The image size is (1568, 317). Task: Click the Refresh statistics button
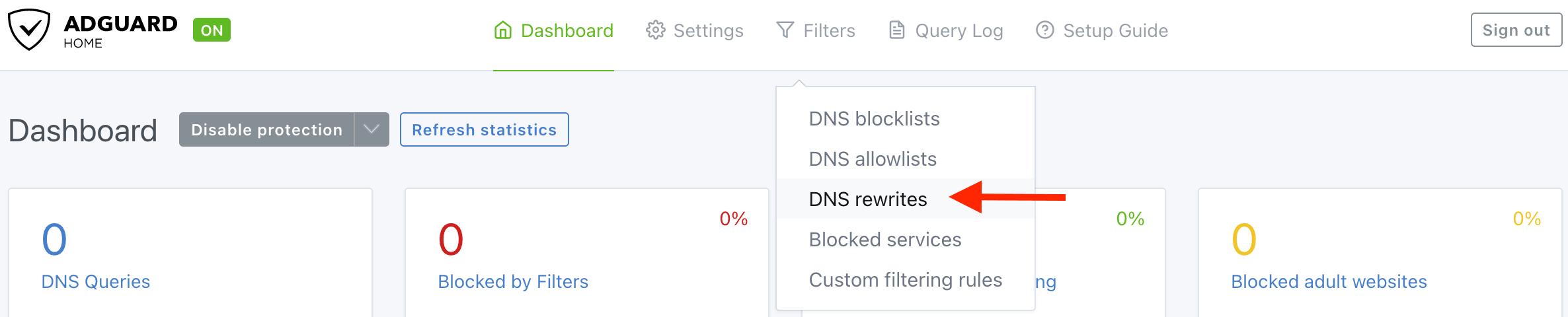click(x=484, y=129)
